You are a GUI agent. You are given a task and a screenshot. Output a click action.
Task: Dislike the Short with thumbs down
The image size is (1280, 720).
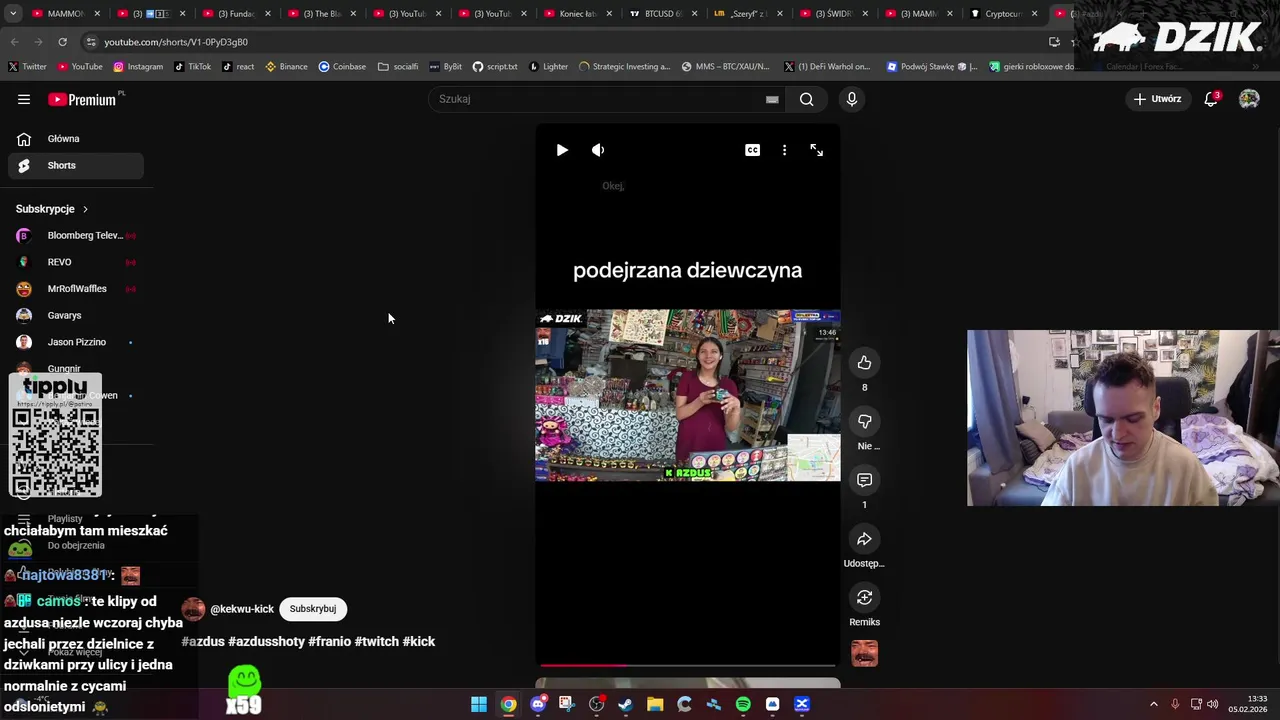pos(865,422)
